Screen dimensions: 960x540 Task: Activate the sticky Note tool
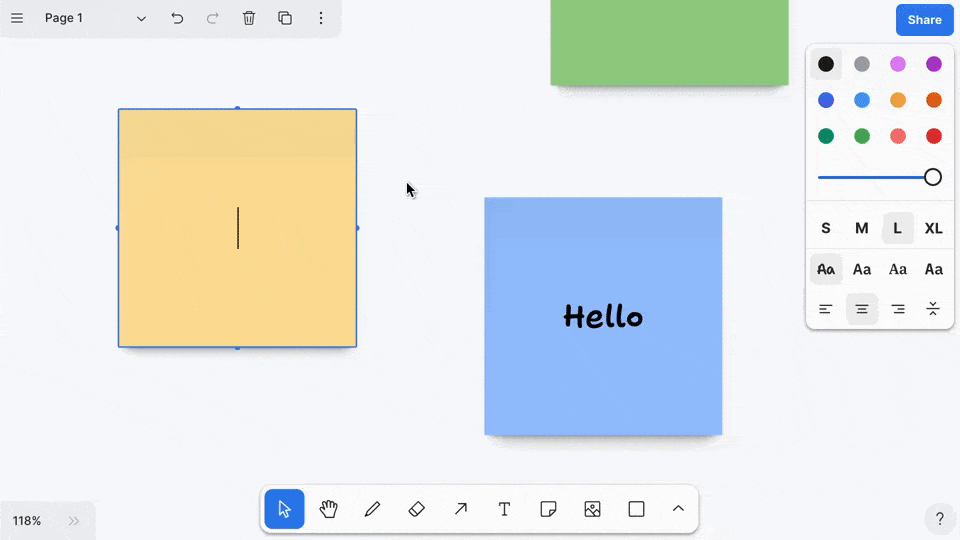549,509
